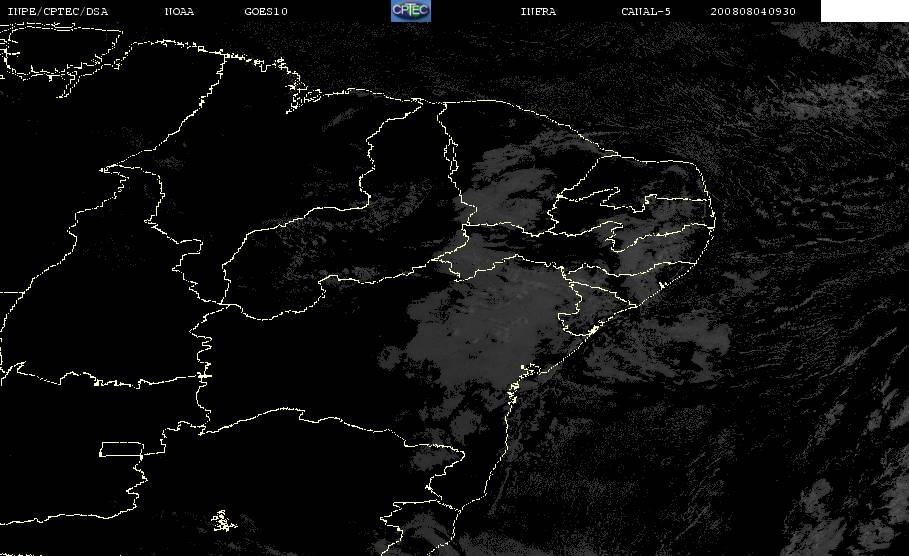The width and height of the screenshot is (909, 556).
Task: Click the white blob on the western state border
Action: pos(203,376)
